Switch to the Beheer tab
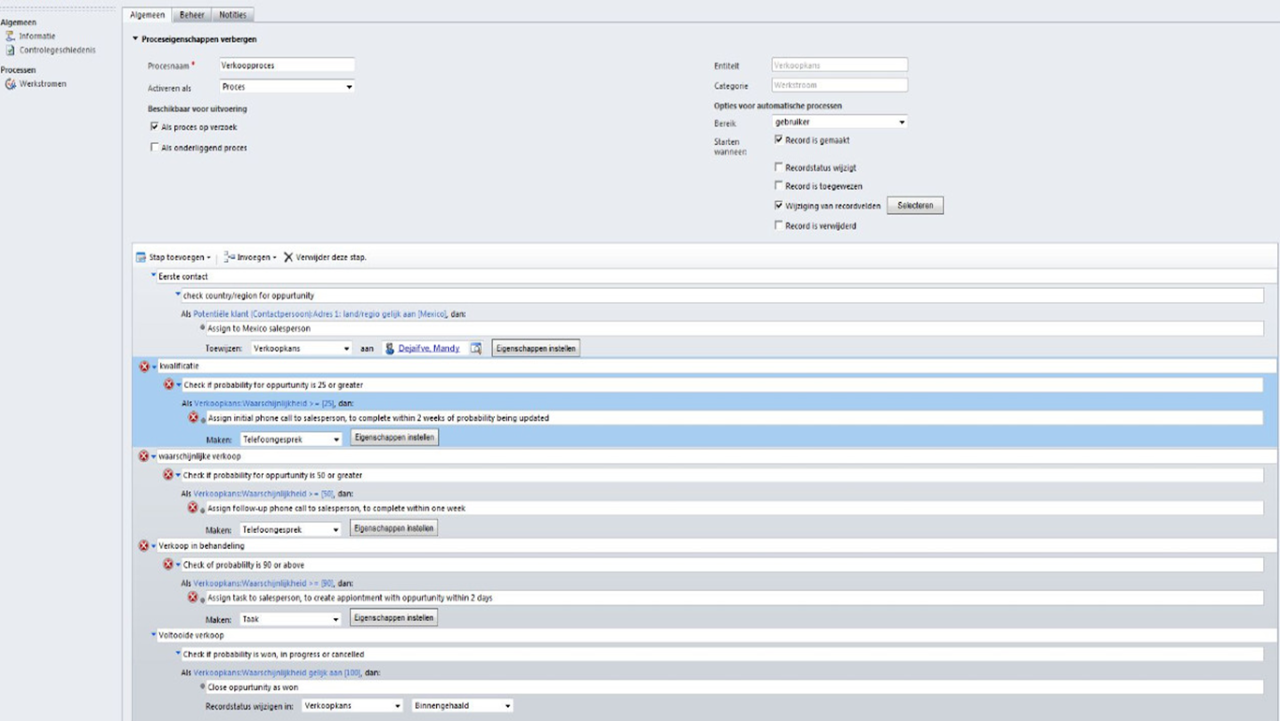This screenshot has width=1280, height=721. tap(191, 15)
